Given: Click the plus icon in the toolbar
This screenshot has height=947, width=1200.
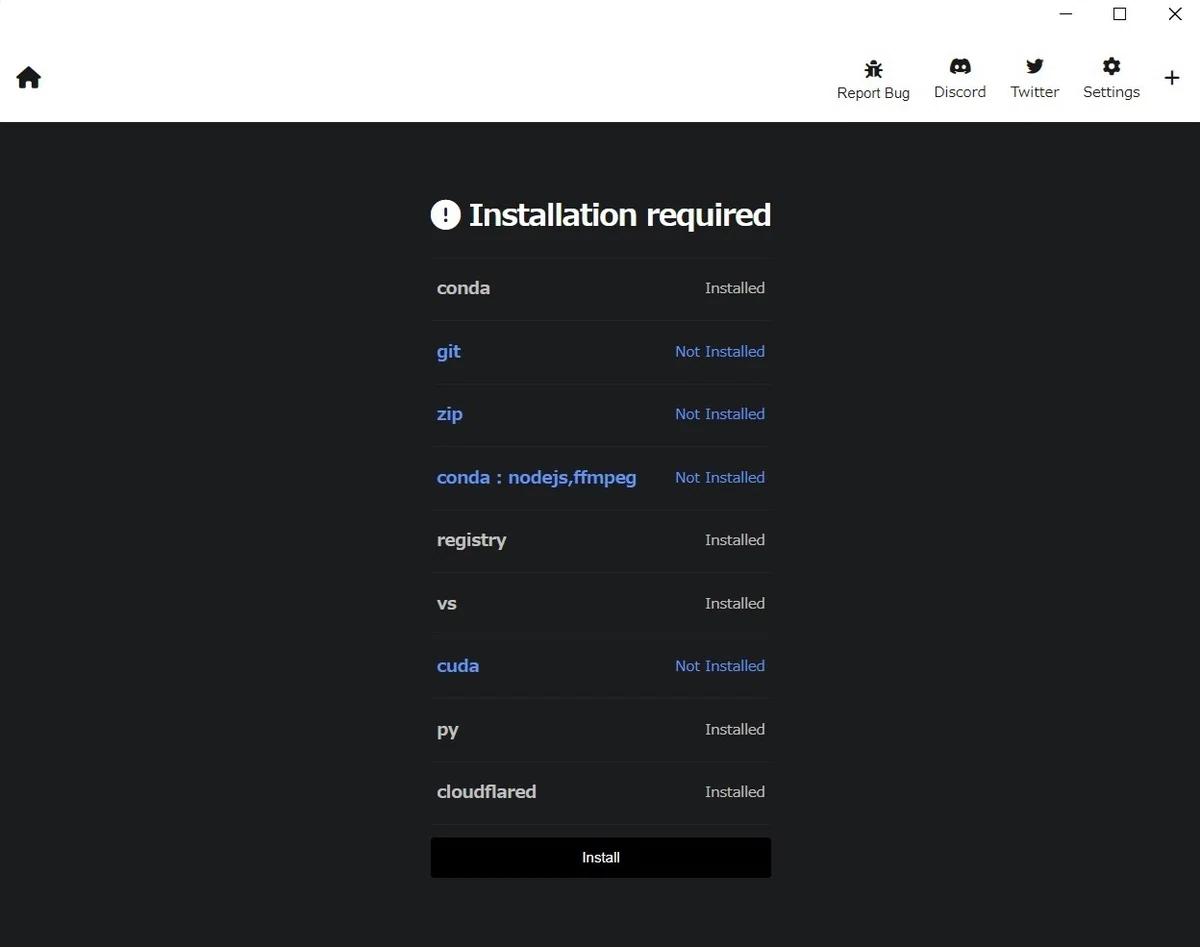Looking at the screenshot, I should tap(1172, 78).
